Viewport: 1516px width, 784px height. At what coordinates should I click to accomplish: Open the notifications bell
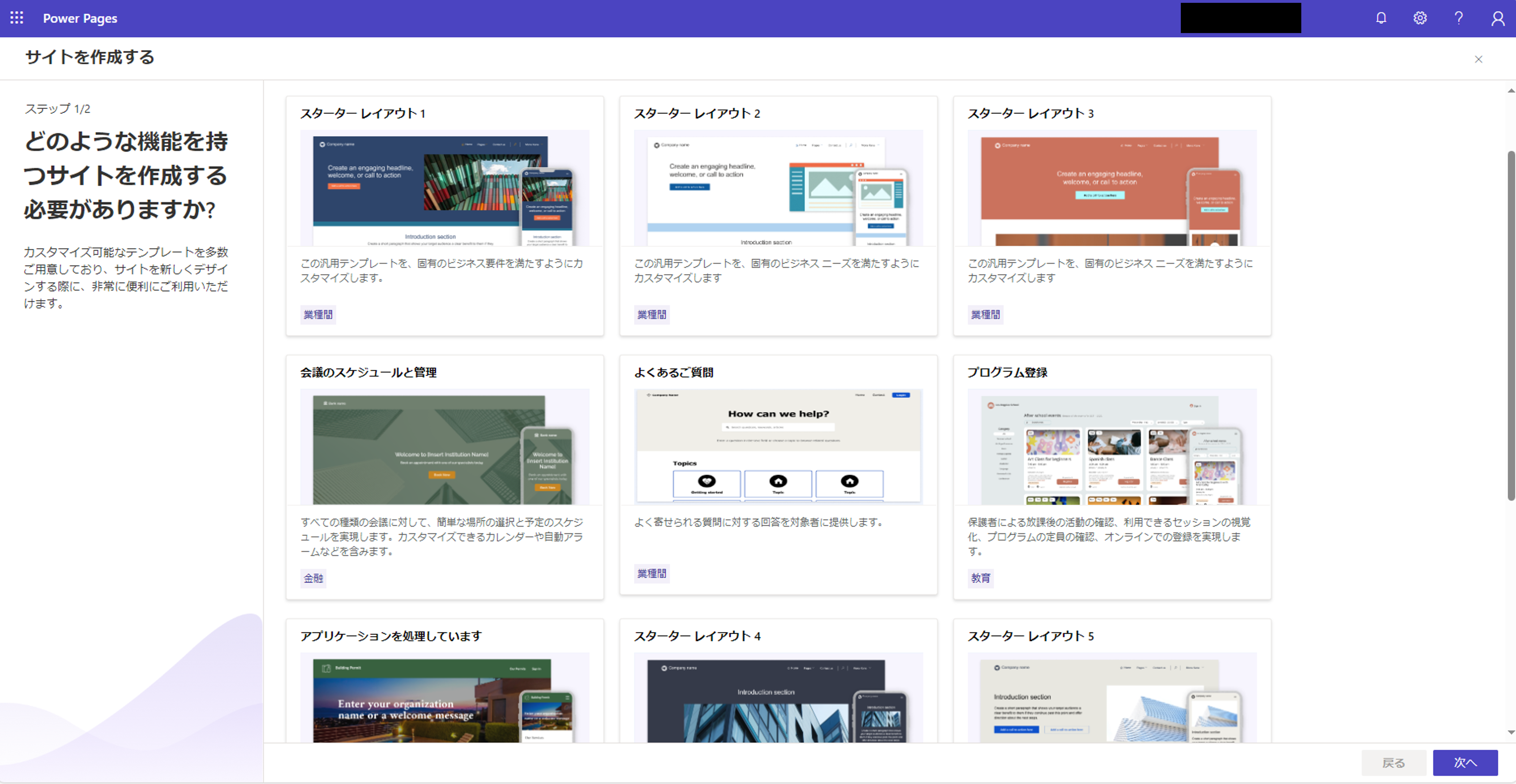click(1381, 18)
